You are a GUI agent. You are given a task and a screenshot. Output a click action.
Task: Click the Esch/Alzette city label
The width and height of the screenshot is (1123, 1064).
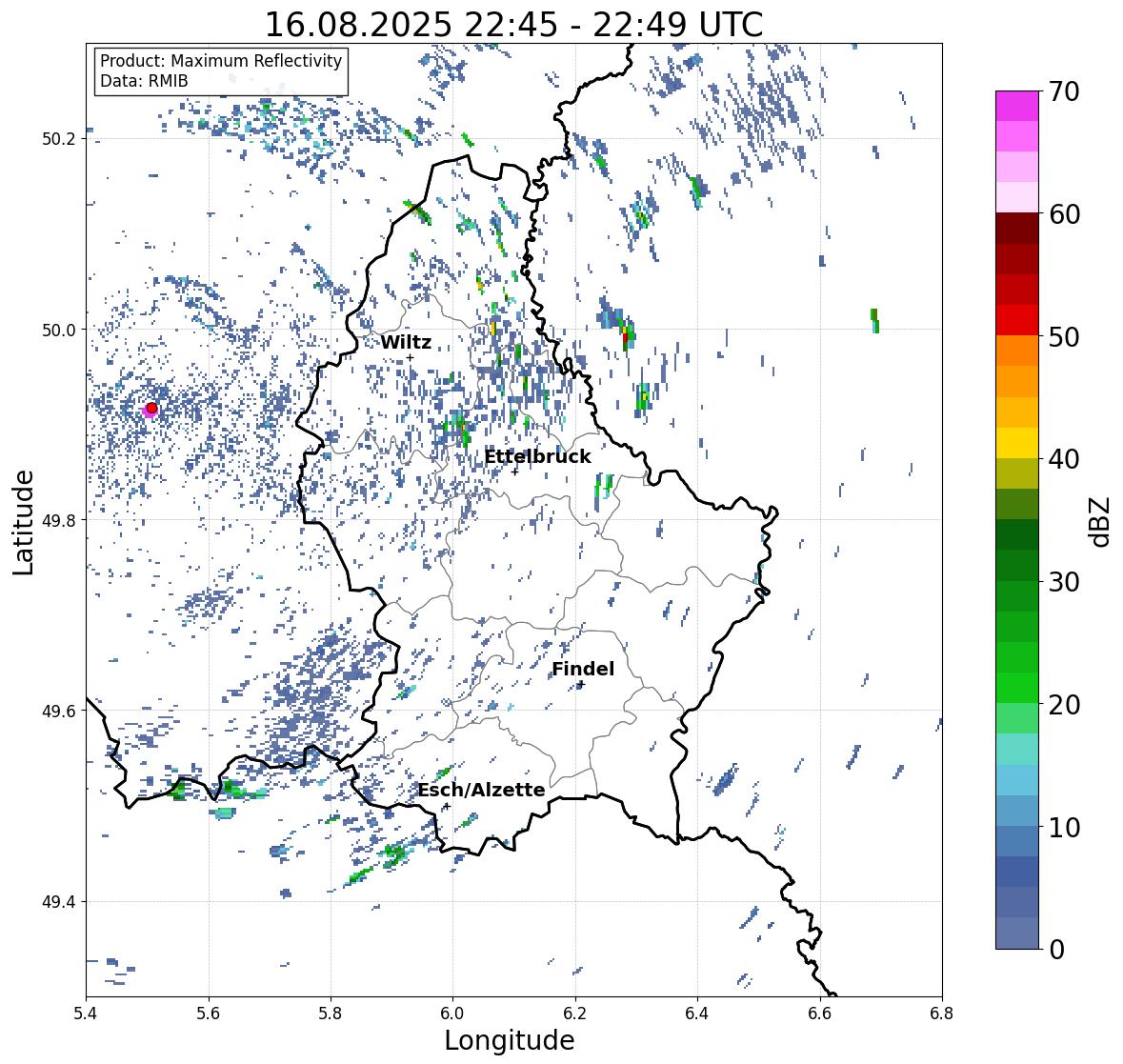pos(481,790)
